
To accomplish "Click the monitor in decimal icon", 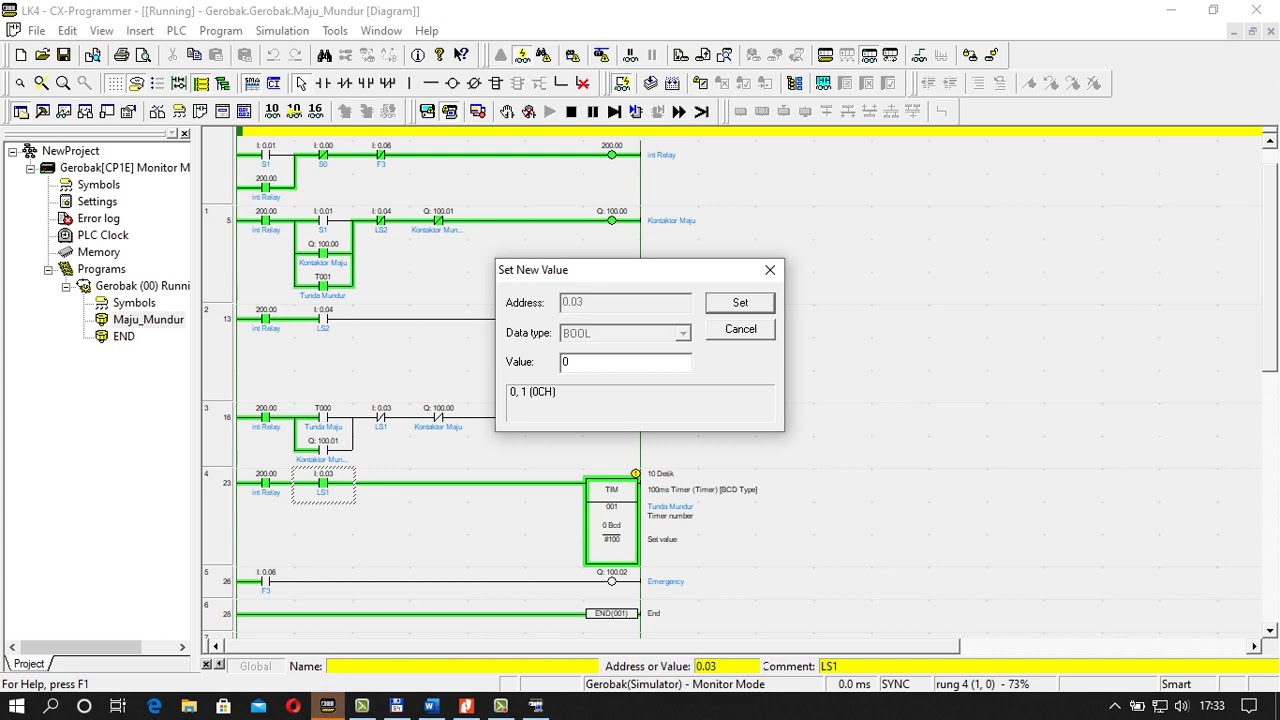I will click(272, 111).
